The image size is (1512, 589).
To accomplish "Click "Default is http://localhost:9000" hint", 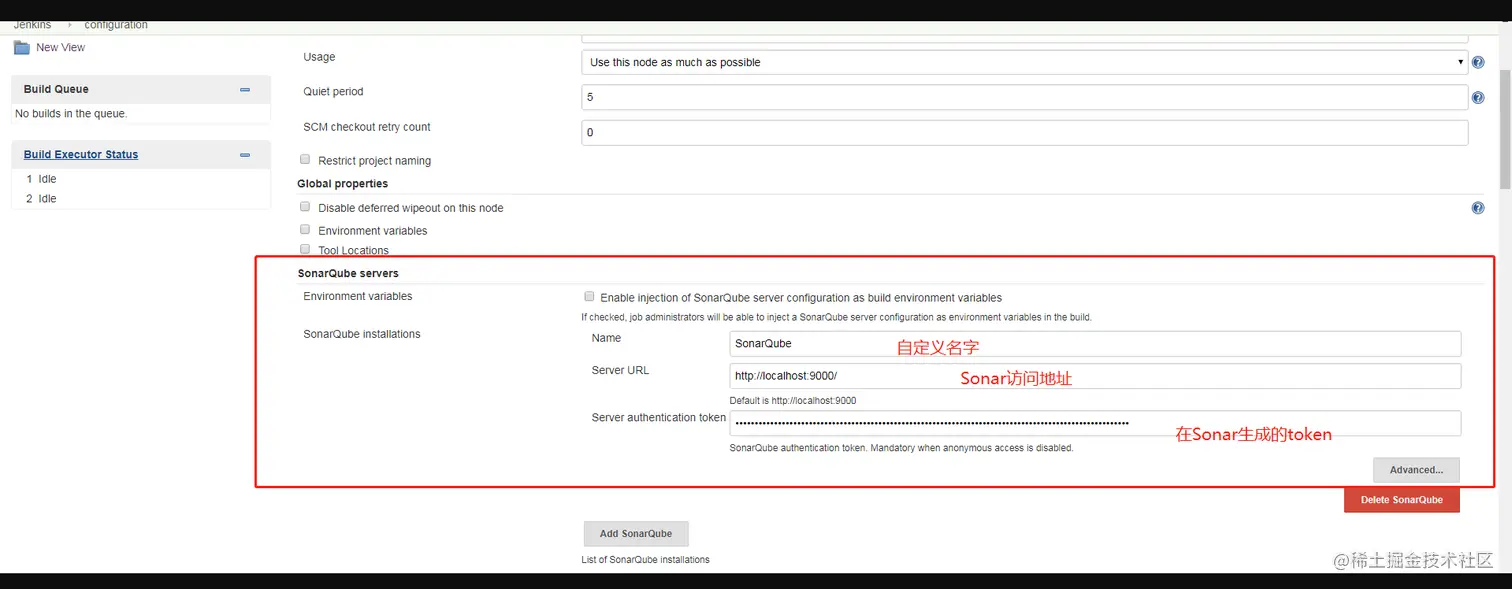I will pos(793,401).
